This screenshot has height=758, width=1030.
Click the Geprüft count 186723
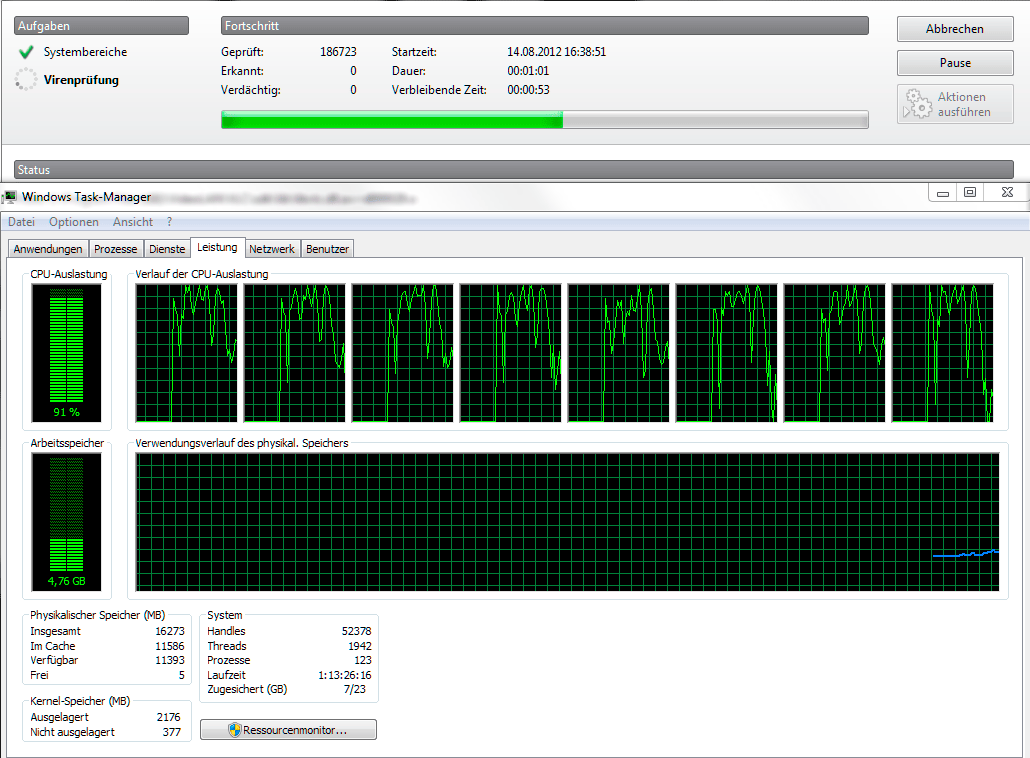tap(338, 52)
